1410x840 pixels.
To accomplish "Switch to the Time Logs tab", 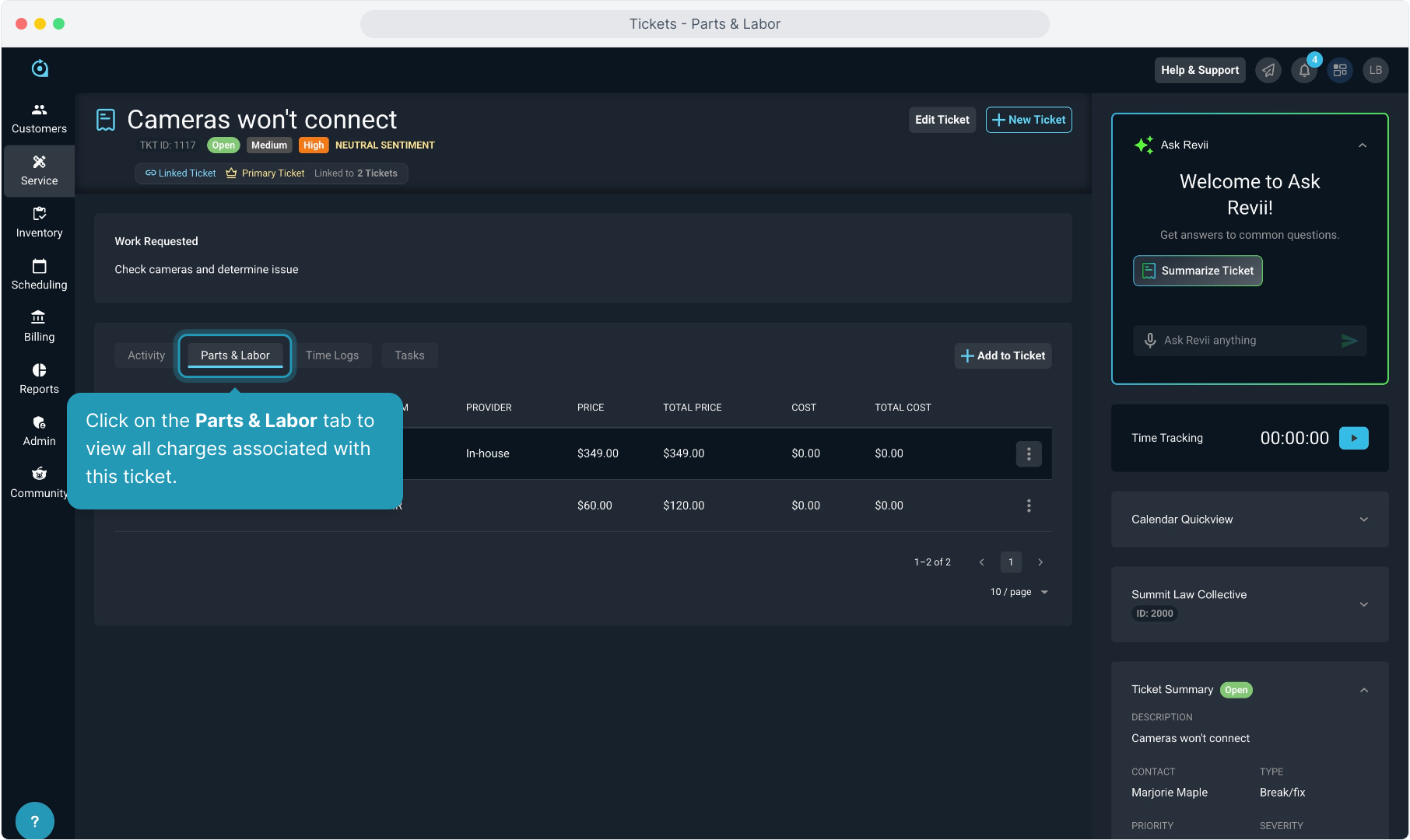I will pos(332,355).
